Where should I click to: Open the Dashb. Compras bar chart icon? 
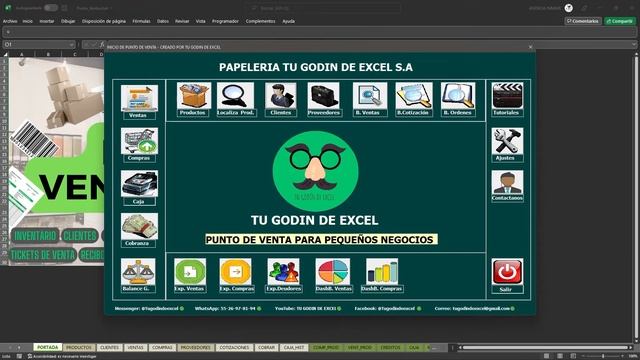pos(382,271)
